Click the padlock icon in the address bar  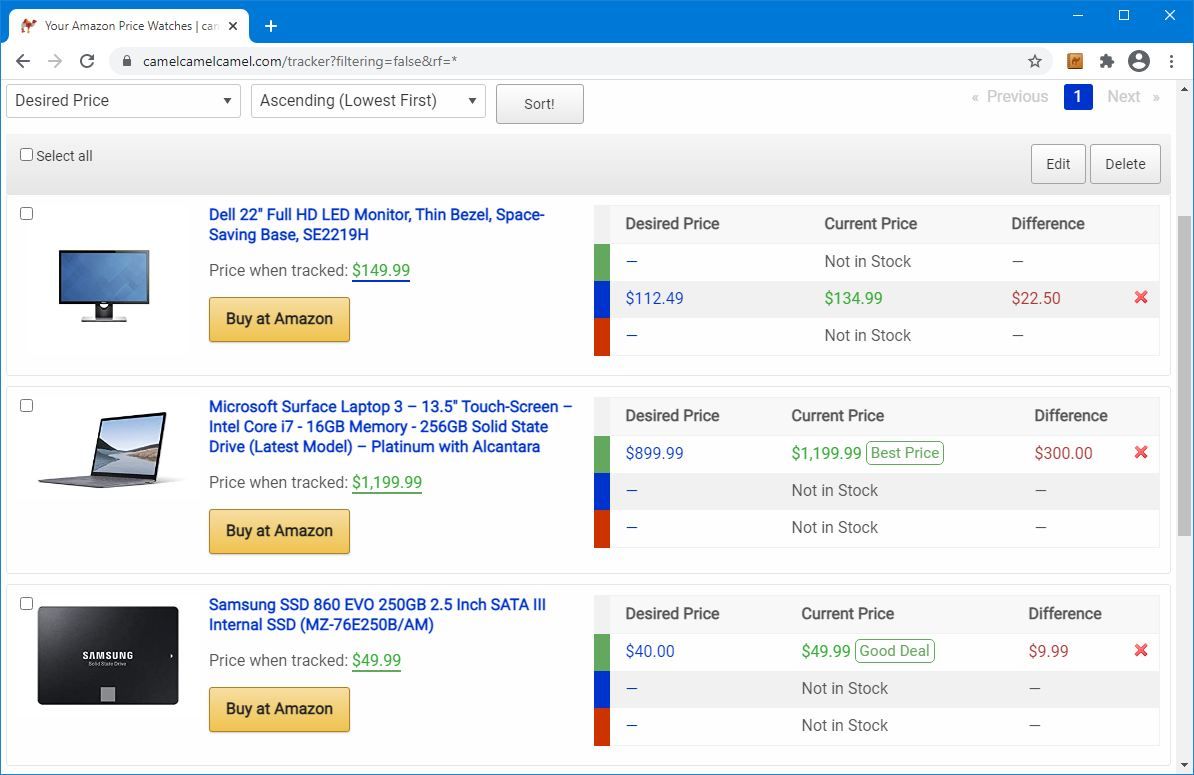click(x=126, y=60)
